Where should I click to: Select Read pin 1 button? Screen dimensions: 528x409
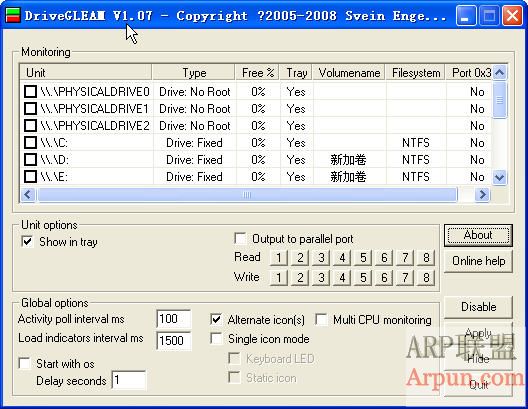point(279,258)
